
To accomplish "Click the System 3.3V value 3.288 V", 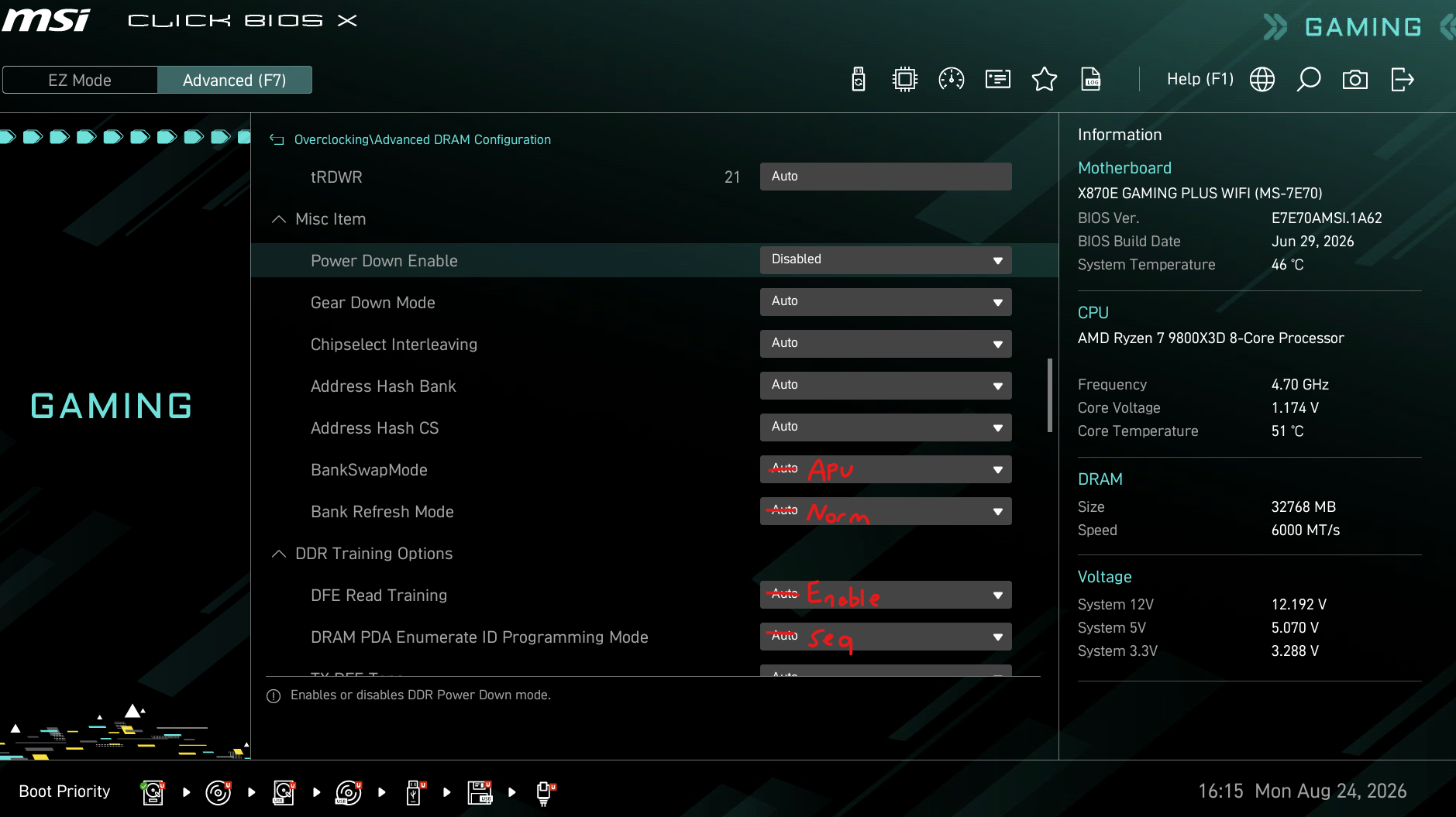I will (1295, 651).
